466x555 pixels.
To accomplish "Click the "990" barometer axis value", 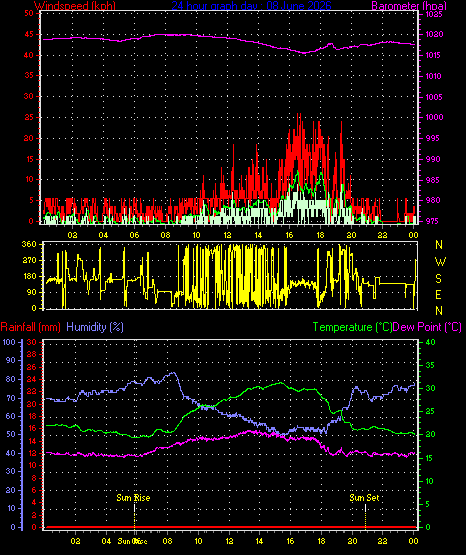I will 432,159.
